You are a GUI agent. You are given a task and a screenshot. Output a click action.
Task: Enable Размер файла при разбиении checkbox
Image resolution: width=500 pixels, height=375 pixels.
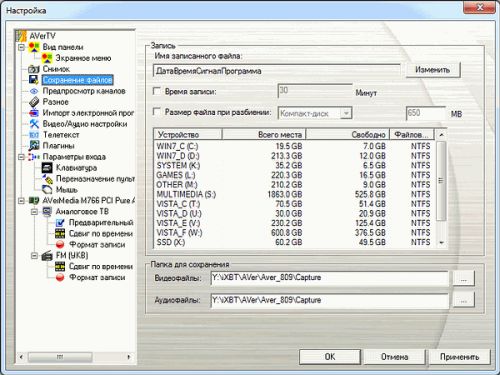157,112
